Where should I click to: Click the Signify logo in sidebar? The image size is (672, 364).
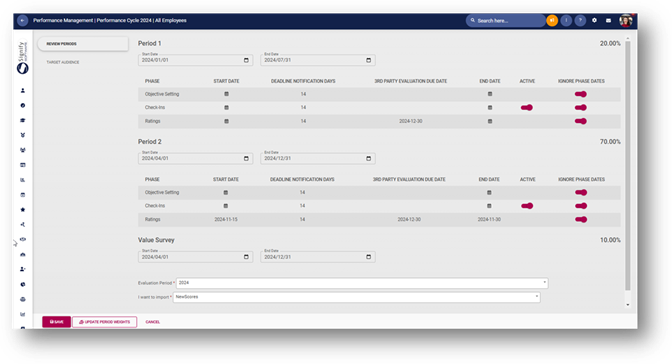pos(22,58)
